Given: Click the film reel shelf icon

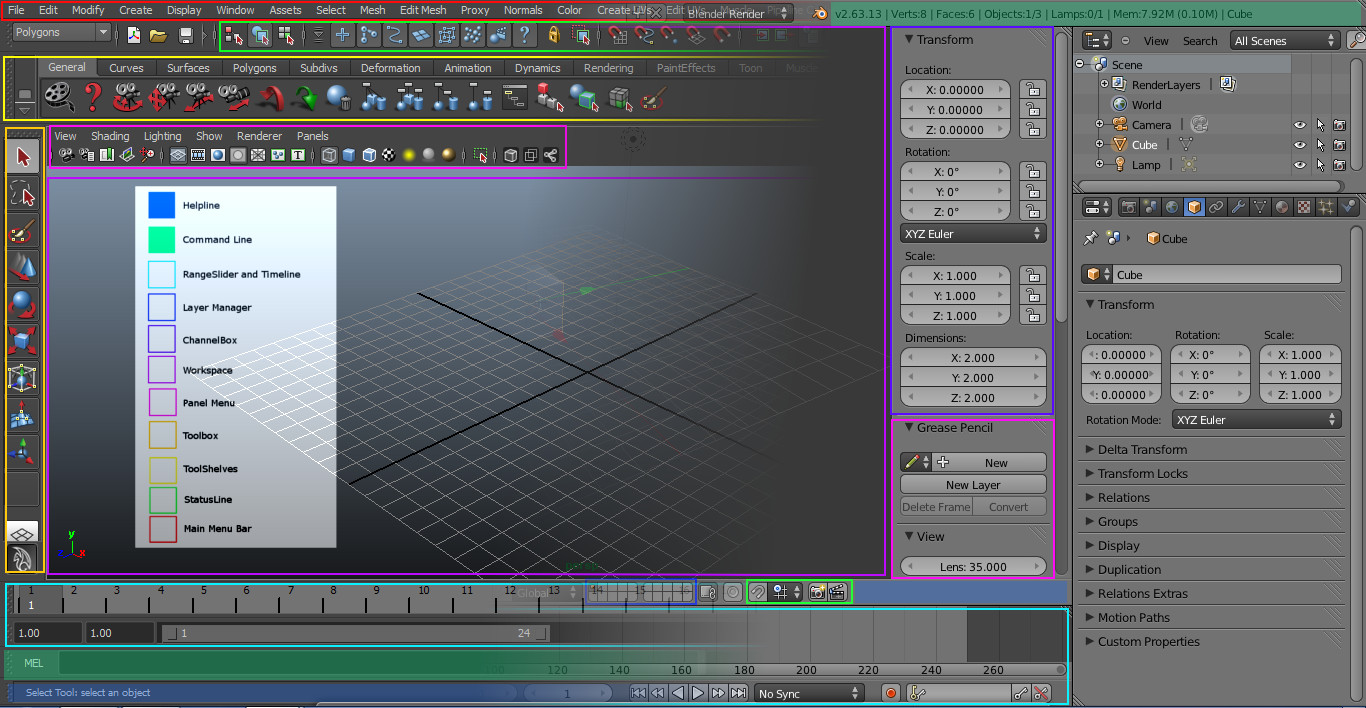Looking at the screenshot, I should click(59, 96).
